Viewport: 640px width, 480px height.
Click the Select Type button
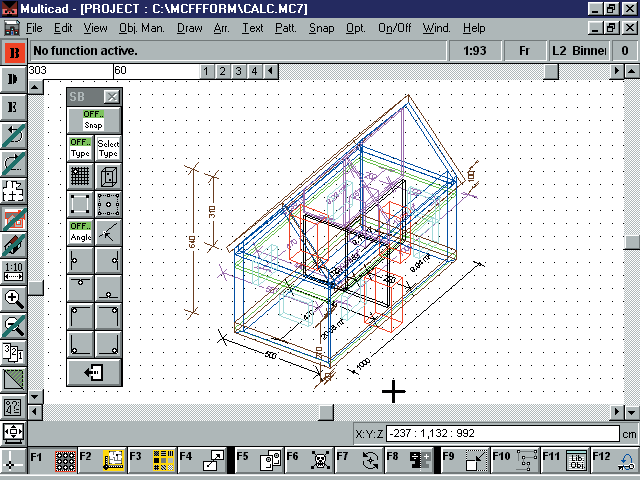[108, 149]
